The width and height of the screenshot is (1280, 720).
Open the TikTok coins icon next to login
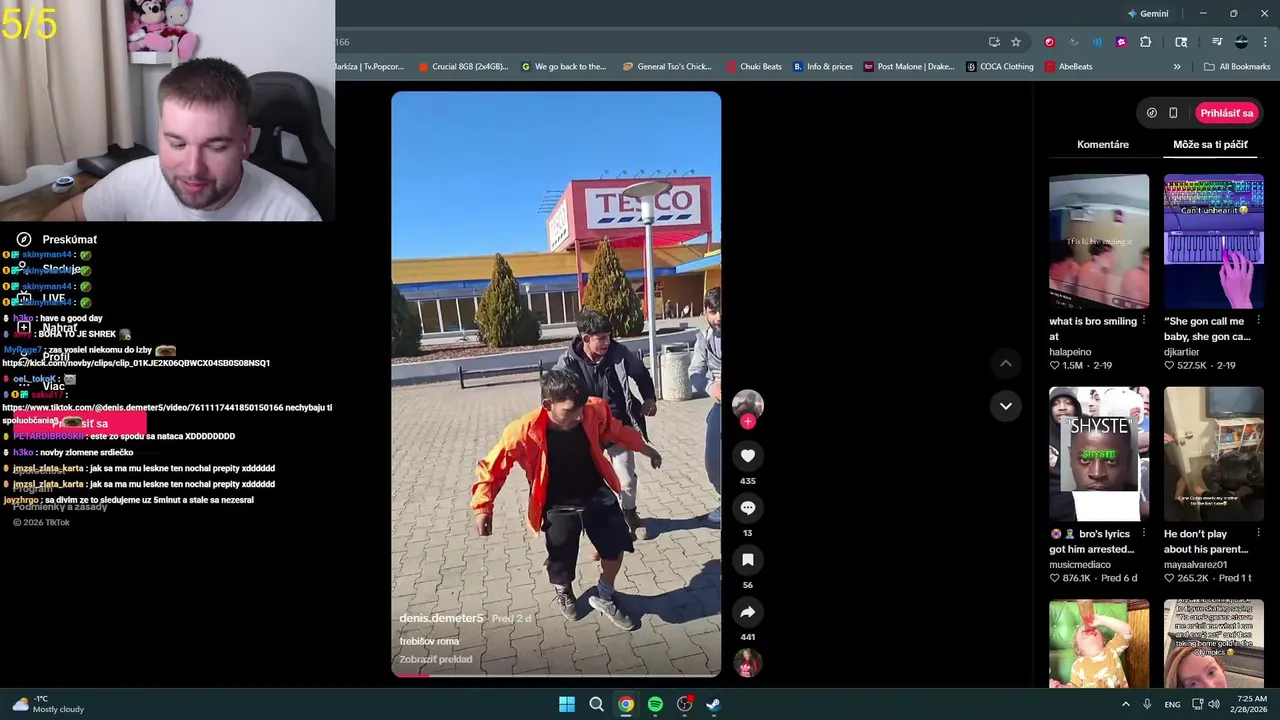[x=1152, y=113]
